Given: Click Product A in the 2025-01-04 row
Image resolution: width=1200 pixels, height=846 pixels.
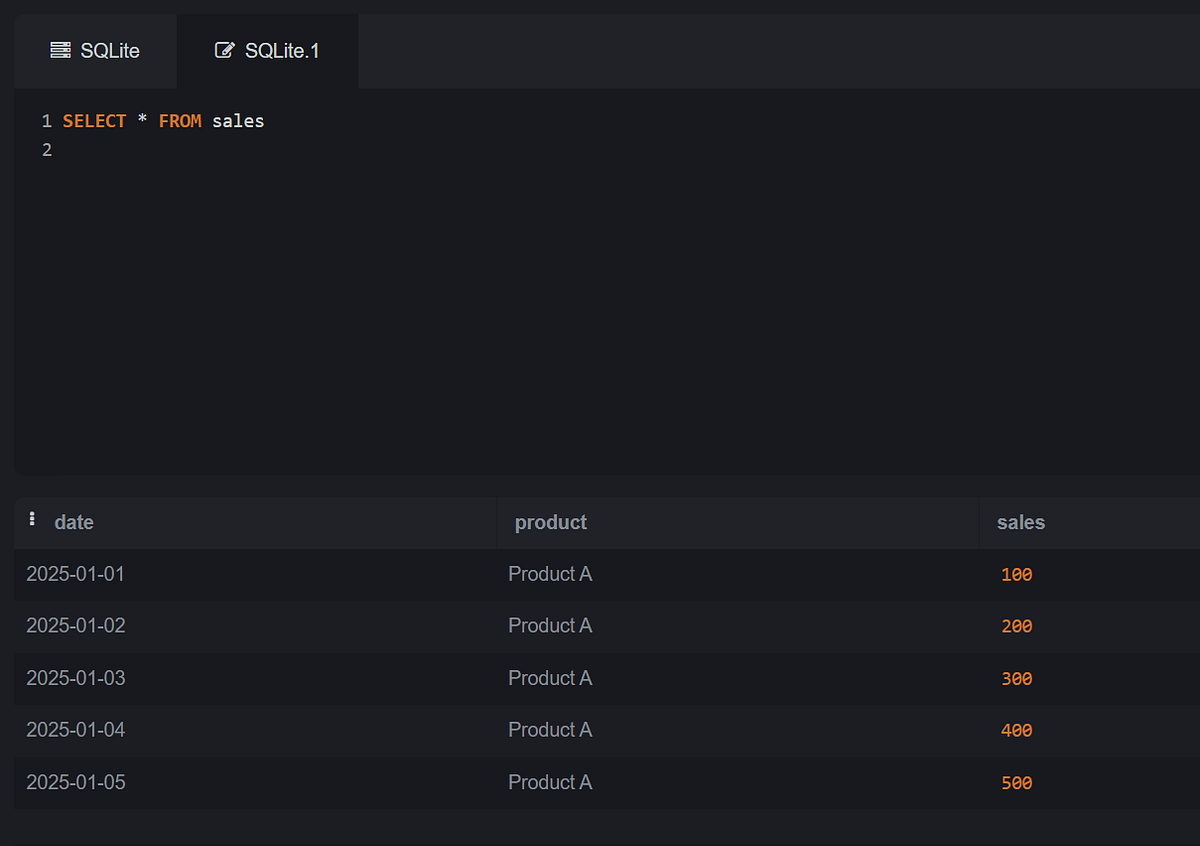Looking at the screenshot, I should pos(550,730).
